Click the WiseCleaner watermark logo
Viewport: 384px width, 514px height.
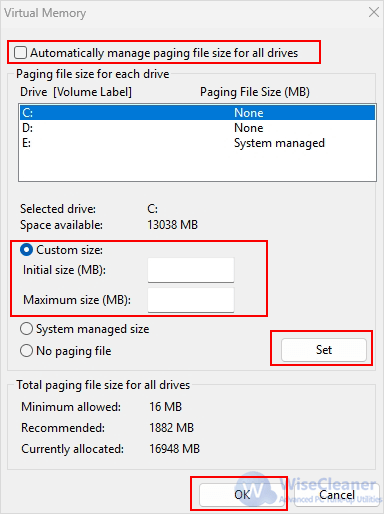pyautogui.click(x=255, y=487)
